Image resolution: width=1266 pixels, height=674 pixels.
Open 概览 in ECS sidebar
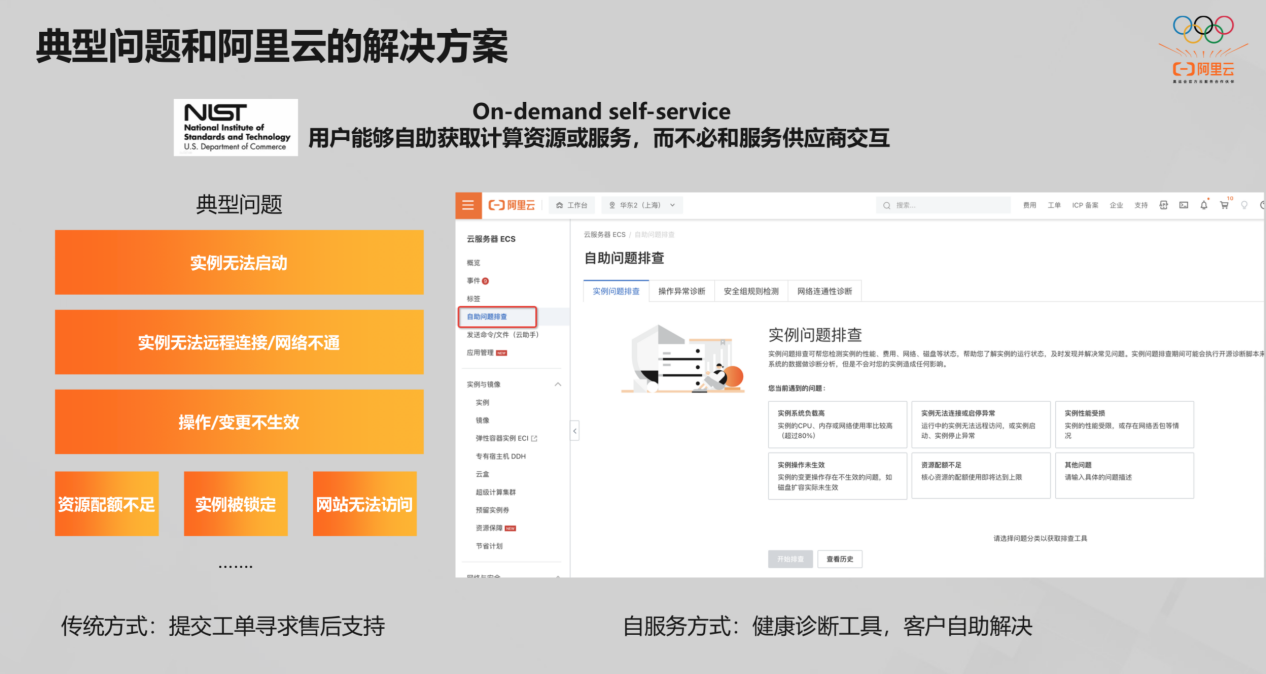474,262
